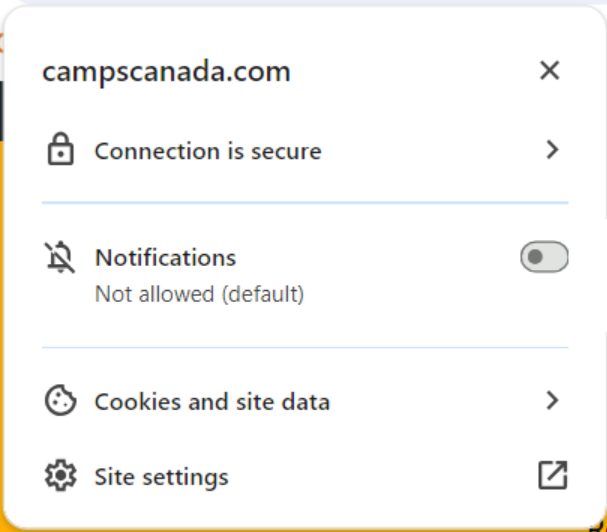Click the orange page strip at left edge
Image resolution: width=607 pixels, height=532 pixels.
coord(3,300)
